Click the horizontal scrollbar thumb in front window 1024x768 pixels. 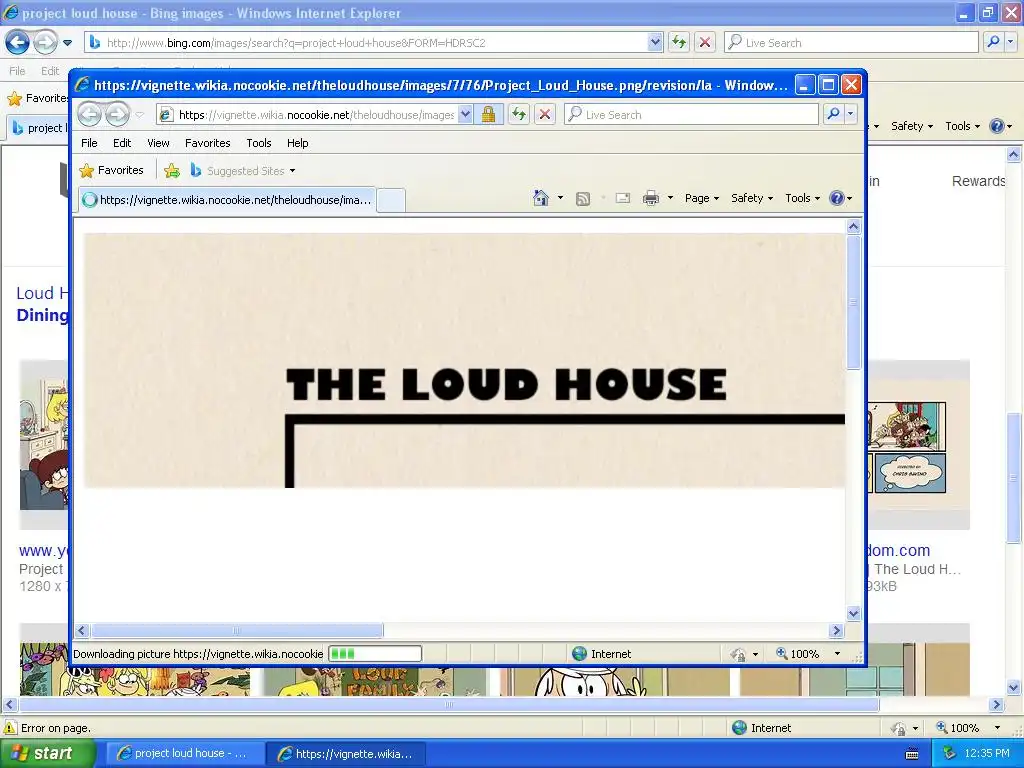point(237,631)
